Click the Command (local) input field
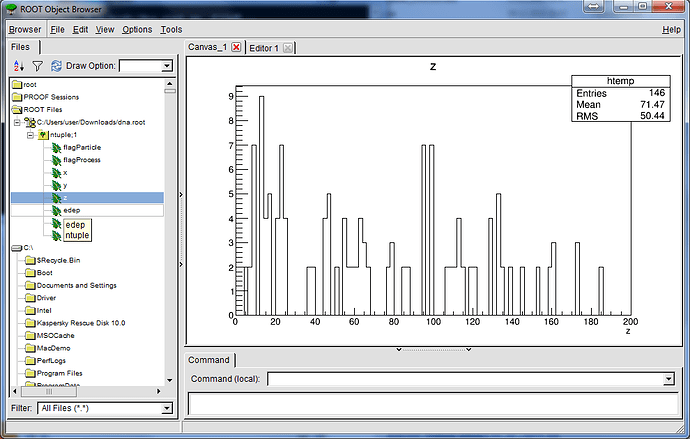The height and width of the screenshot is (439, 690). (x=465, y=380)
